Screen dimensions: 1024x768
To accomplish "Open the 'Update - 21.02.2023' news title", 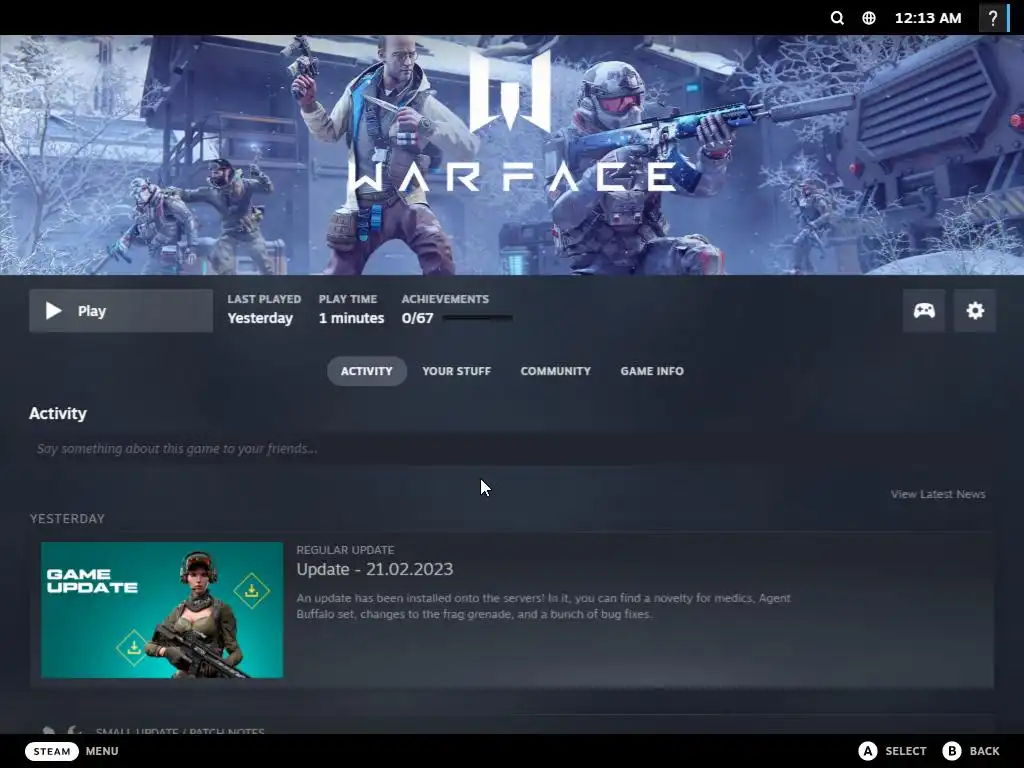I will click(375, 569).
